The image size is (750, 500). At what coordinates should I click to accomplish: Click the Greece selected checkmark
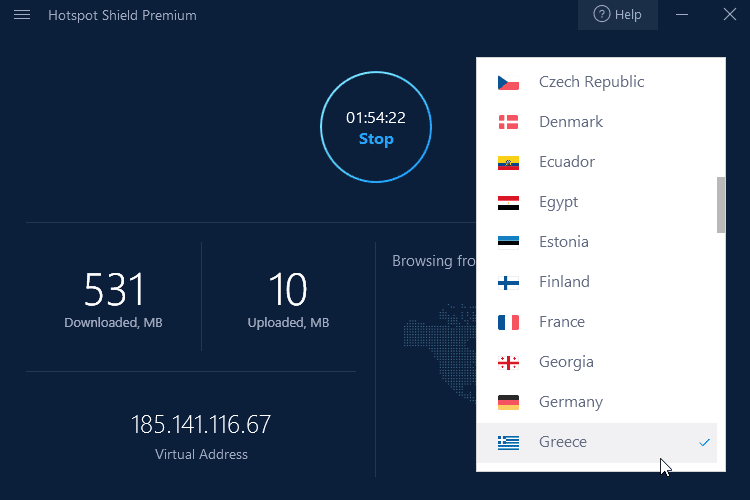pos(704,443)
